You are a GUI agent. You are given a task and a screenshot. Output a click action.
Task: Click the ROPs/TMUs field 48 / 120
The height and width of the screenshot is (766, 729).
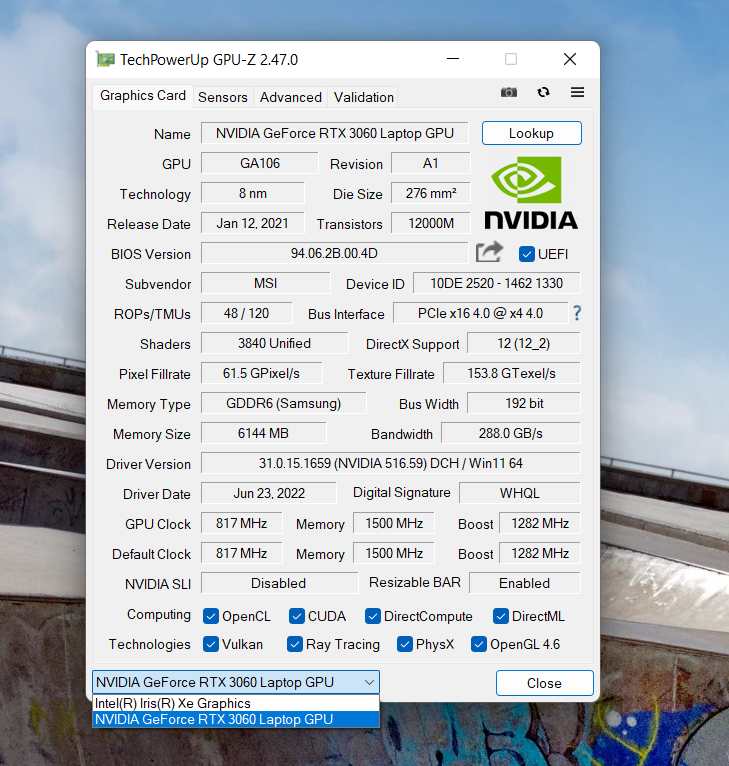247,313
